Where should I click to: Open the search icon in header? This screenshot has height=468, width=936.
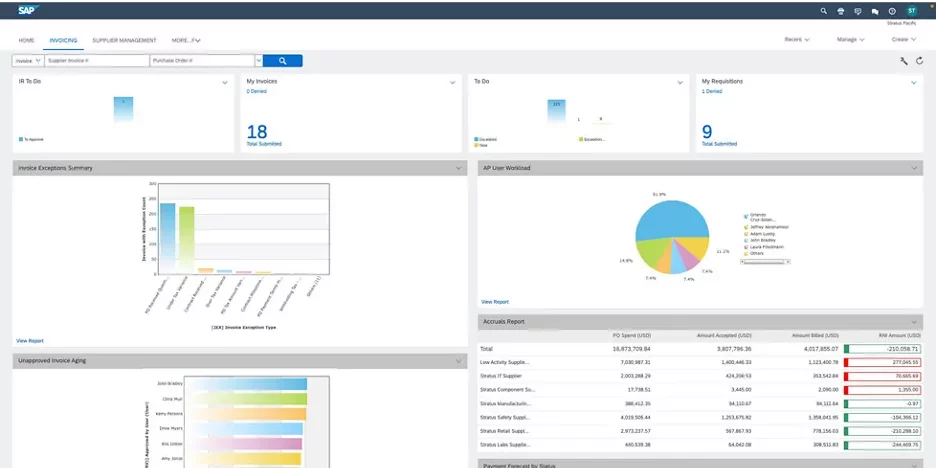[824, 11]
